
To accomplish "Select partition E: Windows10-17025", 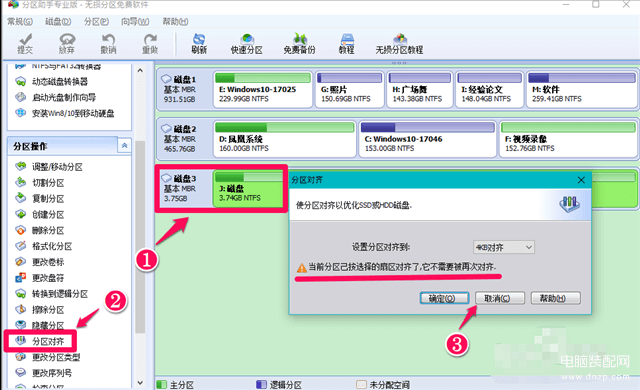I will [262, 89].
